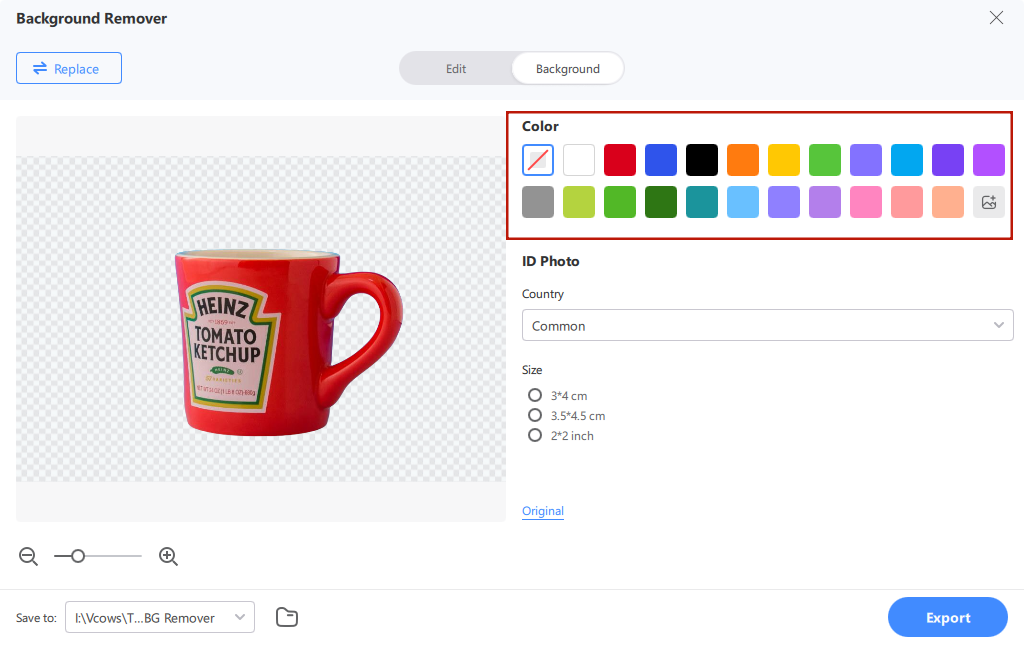Viewport: 1024px width, 645px height.
Task: Click the zoom slider handle
Action: [x=78, y=556]
